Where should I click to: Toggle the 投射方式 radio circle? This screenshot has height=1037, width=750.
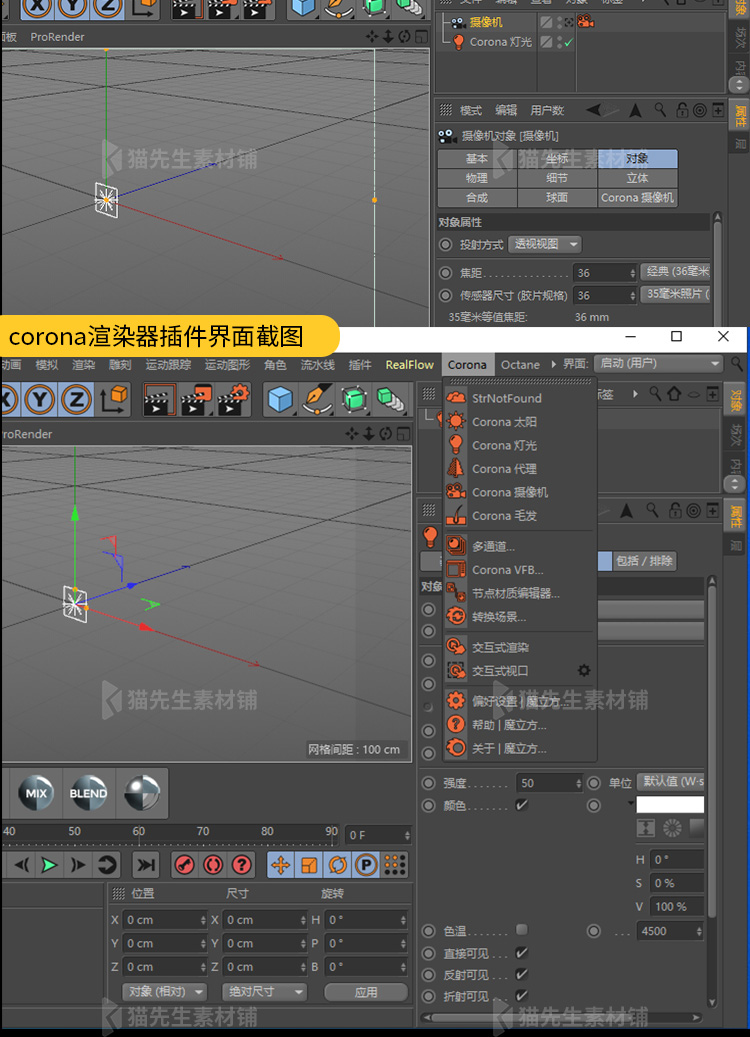pos(446,245)
